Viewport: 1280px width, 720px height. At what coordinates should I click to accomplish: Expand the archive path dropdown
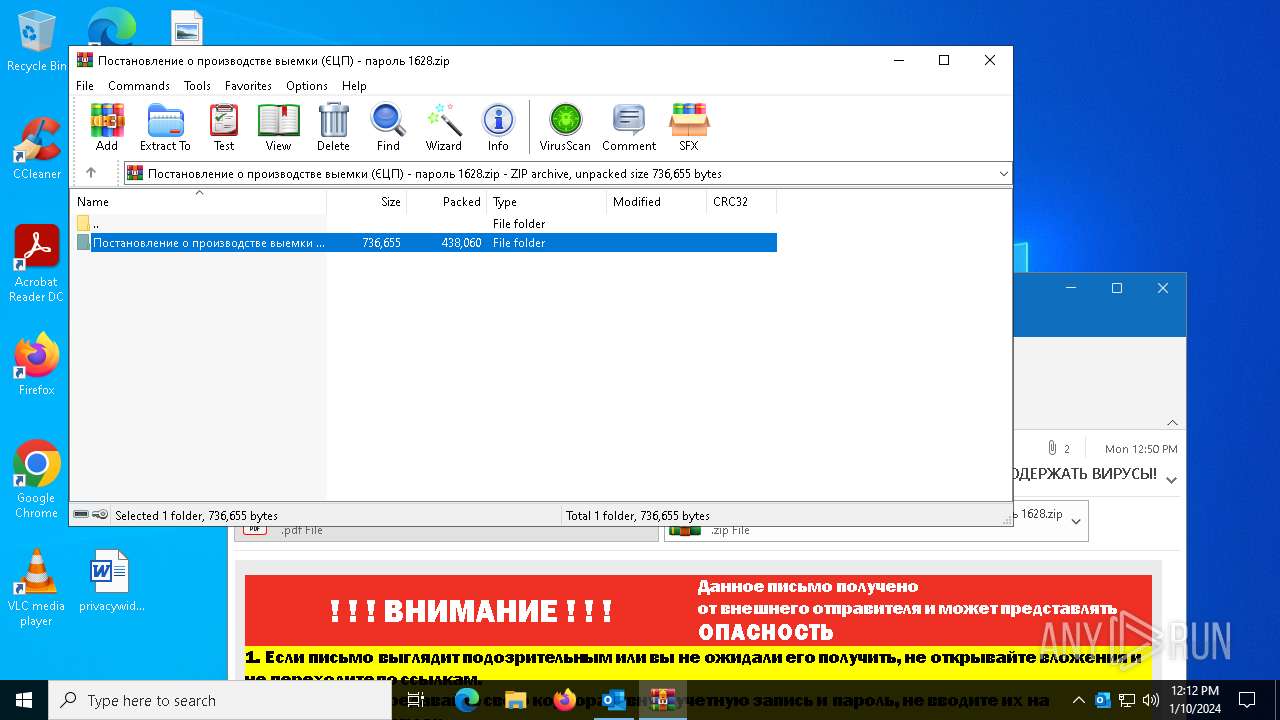(1003, 174)
